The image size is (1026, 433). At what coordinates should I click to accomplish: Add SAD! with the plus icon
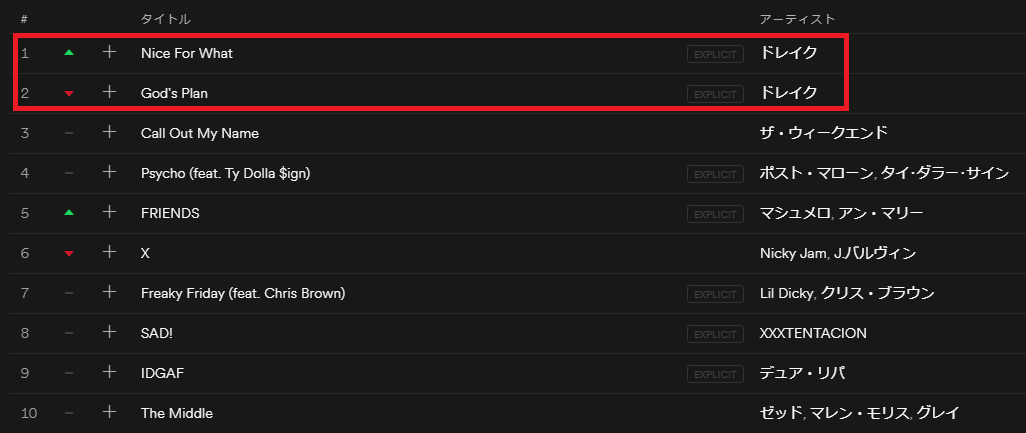tap(110, 333)
